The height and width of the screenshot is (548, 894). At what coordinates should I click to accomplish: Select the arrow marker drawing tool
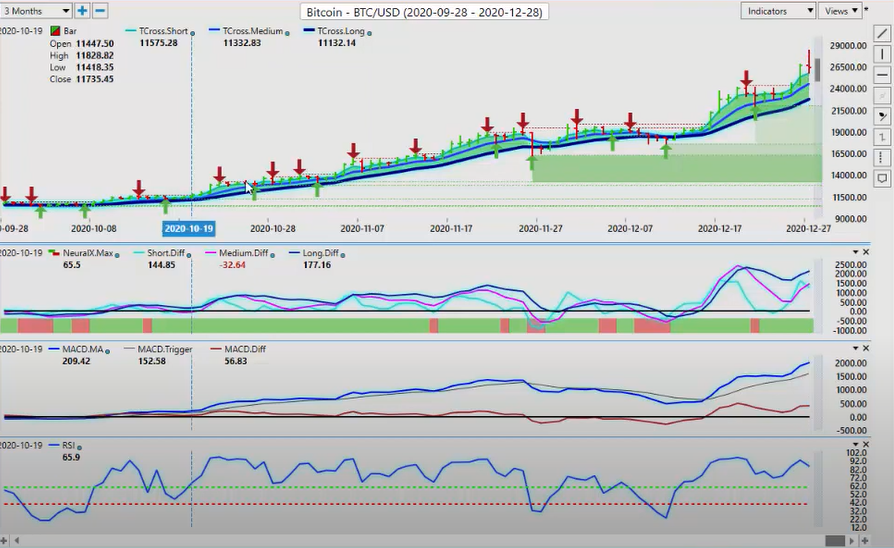(x=882, y=116)
